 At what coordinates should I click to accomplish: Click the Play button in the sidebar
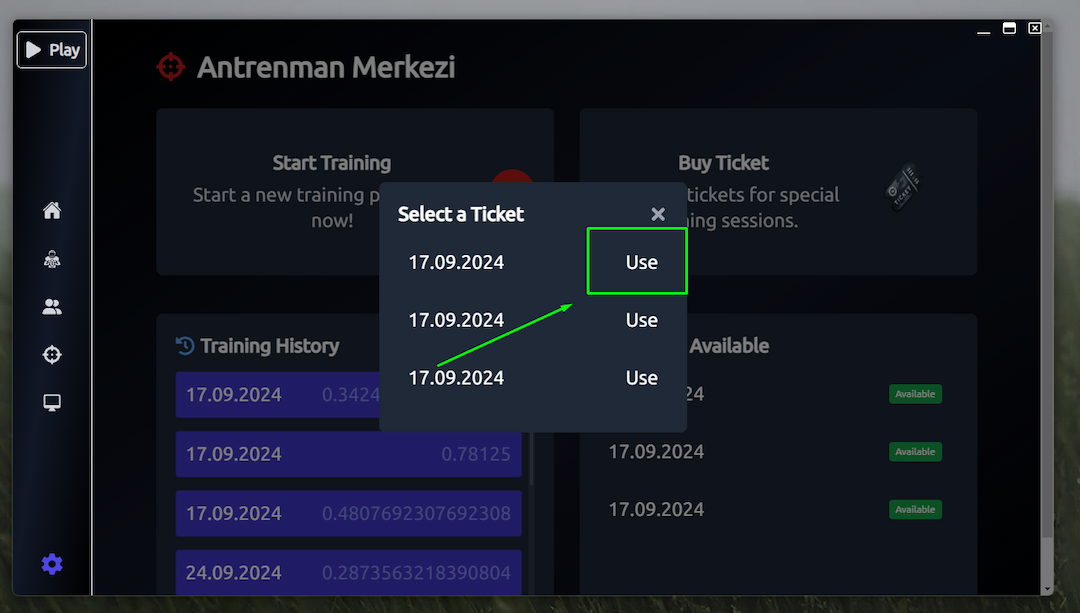pos(51,50)
